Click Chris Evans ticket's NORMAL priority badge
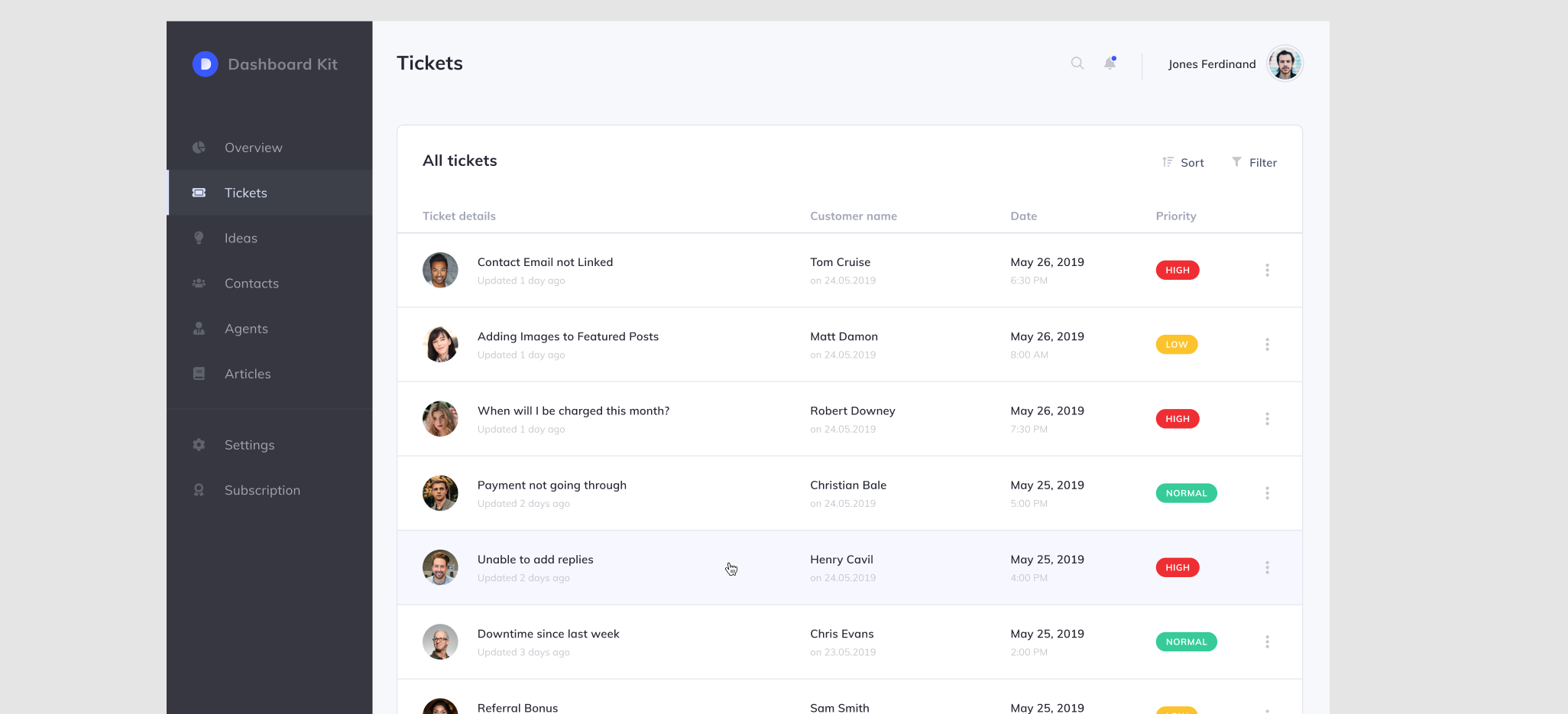 (x=1187, y=642)
